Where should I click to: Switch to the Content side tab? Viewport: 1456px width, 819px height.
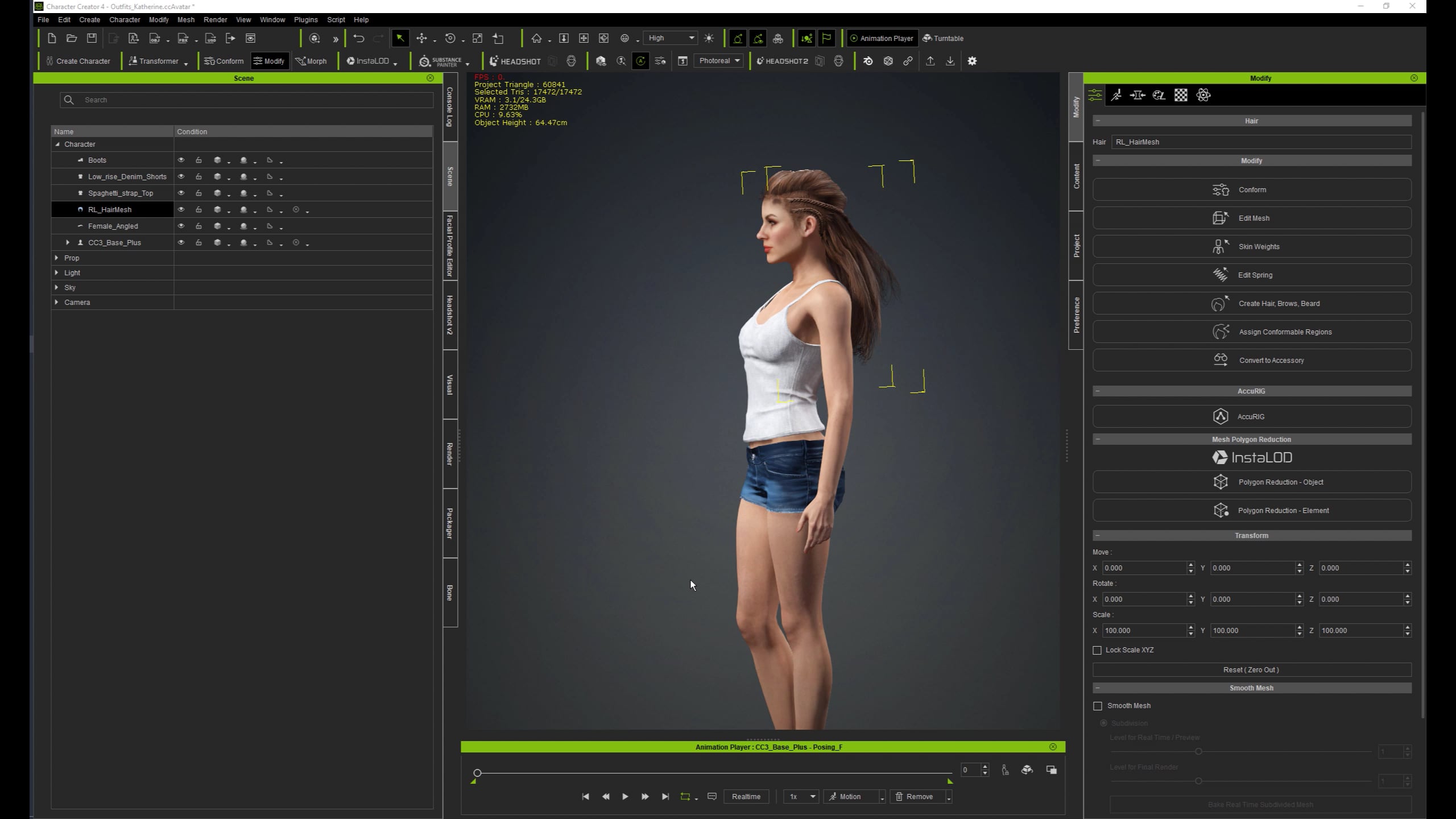coord(1076,176)
